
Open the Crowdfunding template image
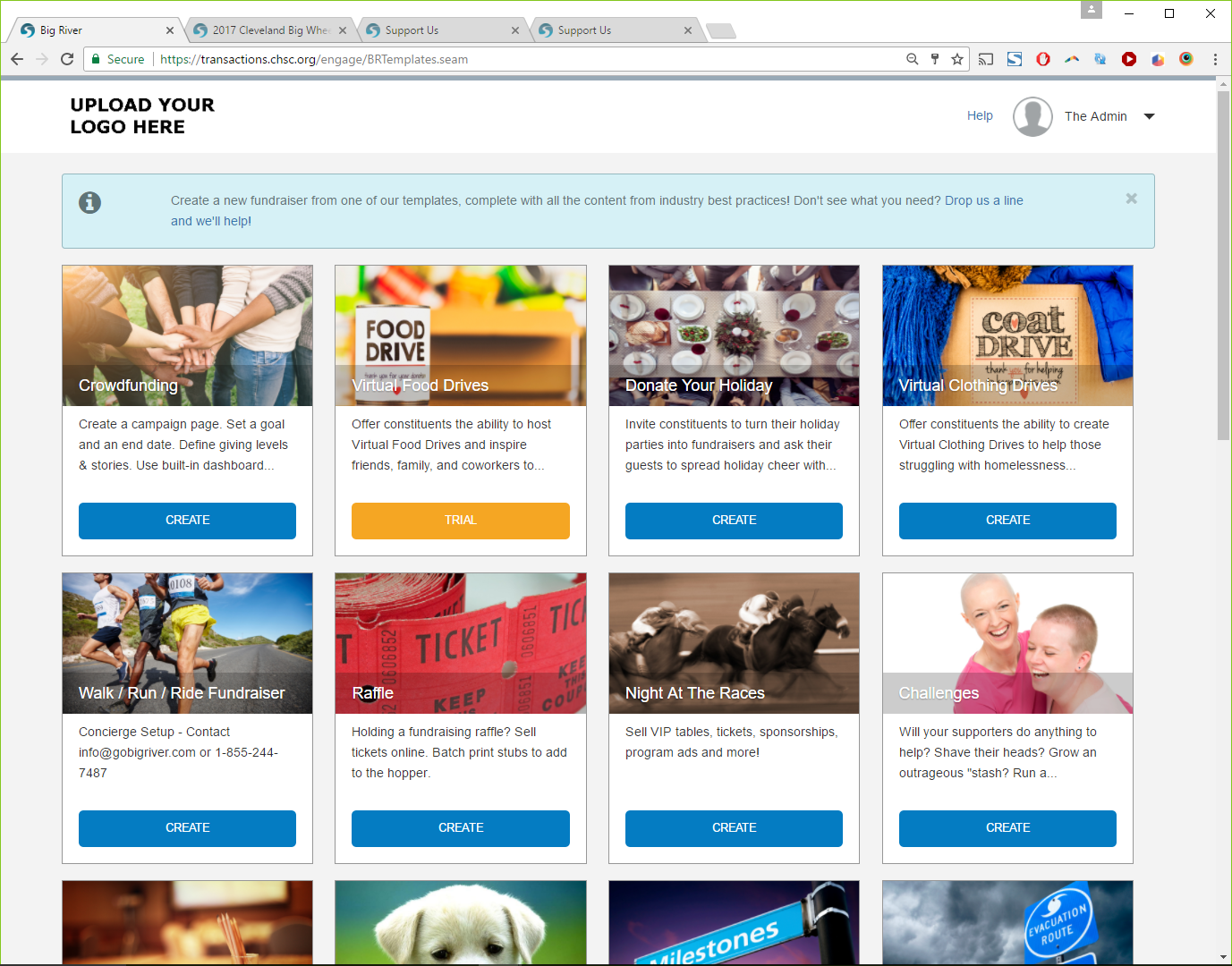click(x=187, y=335)
